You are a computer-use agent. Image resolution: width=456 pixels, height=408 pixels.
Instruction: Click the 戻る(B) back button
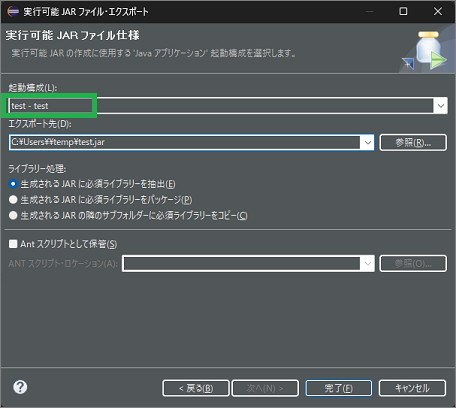click(x=196, y=388)
